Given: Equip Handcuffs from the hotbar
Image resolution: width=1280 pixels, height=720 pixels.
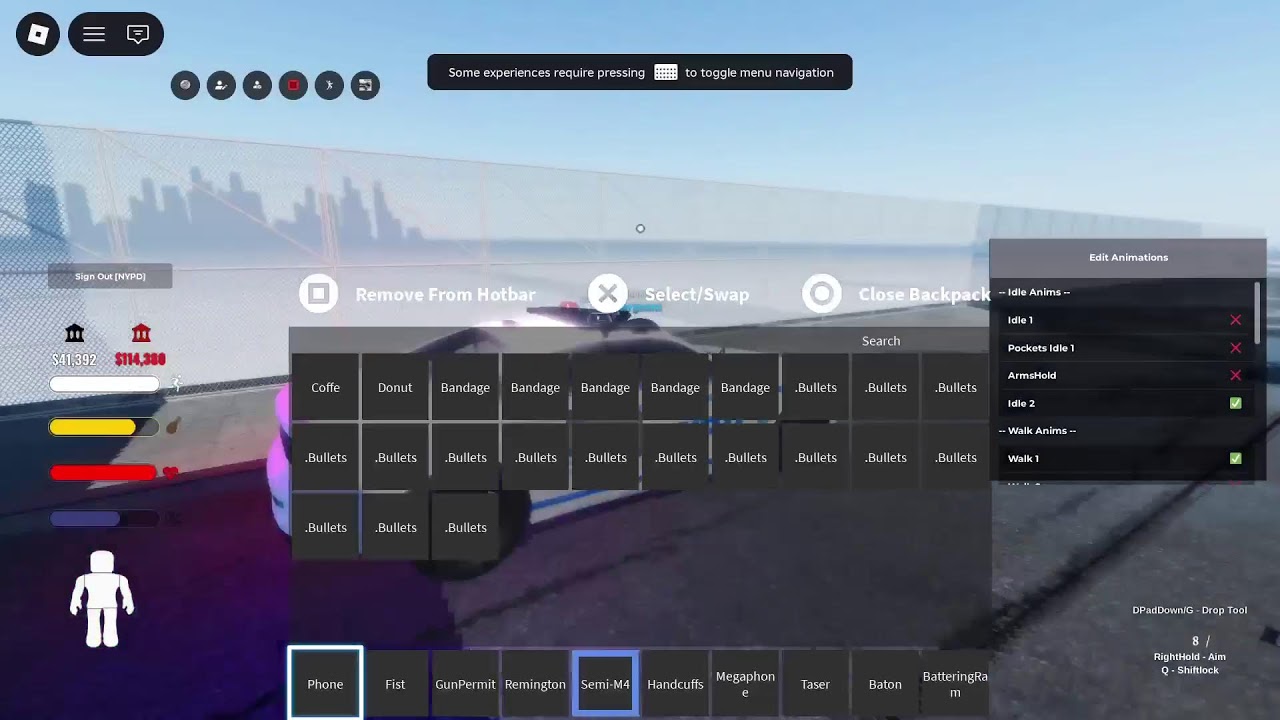Looking at the screenshot, I should (x=675, y=684).
